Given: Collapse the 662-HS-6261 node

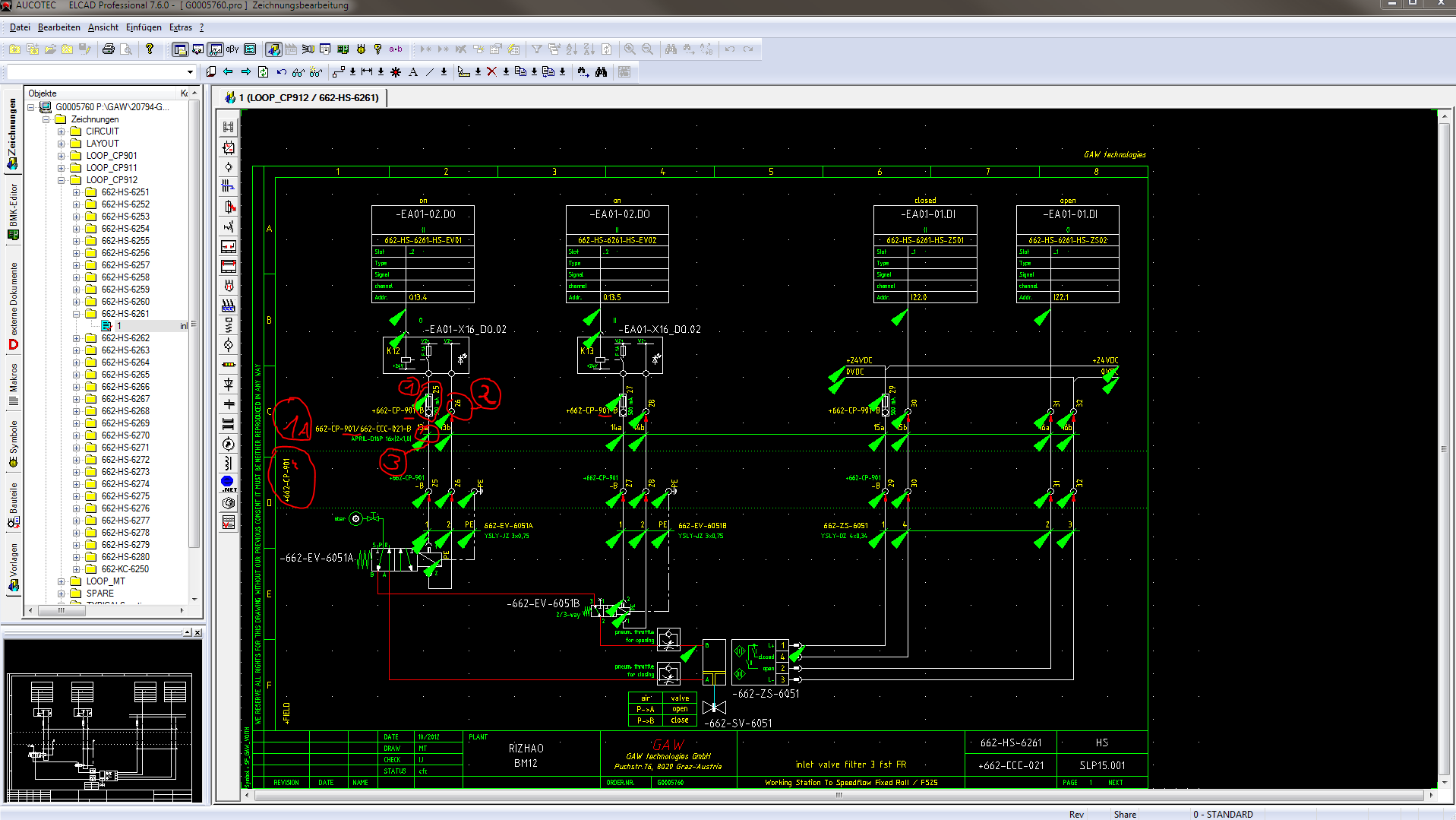Looking at the screenshot, I should [x=76, y=314].
